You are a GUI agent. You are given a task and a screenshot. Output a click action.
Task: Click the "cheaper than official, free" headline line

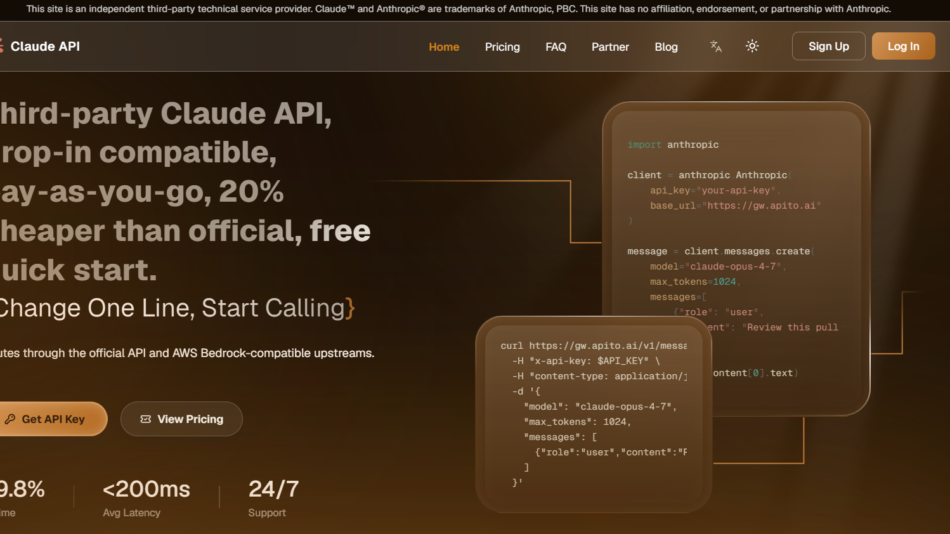tap(185, 231)
